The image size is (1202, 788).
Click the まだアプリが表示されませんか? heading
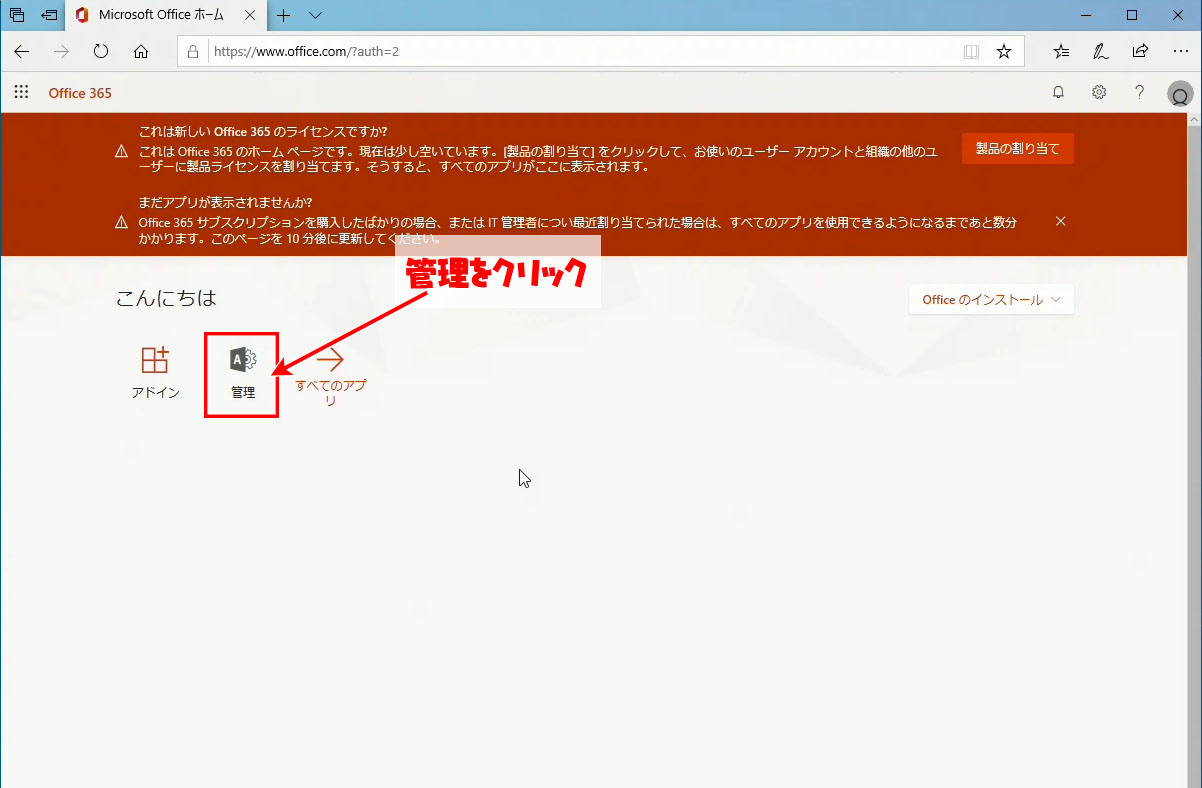tap(226, 201)
